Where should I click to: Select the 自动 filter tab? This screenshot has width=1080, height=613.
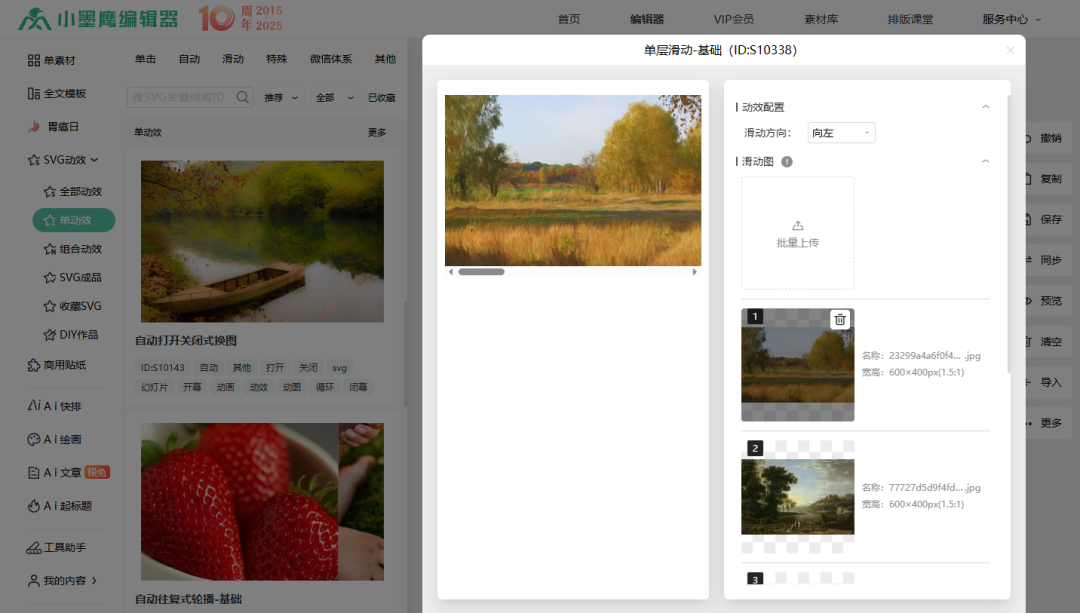[x=189, y=59]
